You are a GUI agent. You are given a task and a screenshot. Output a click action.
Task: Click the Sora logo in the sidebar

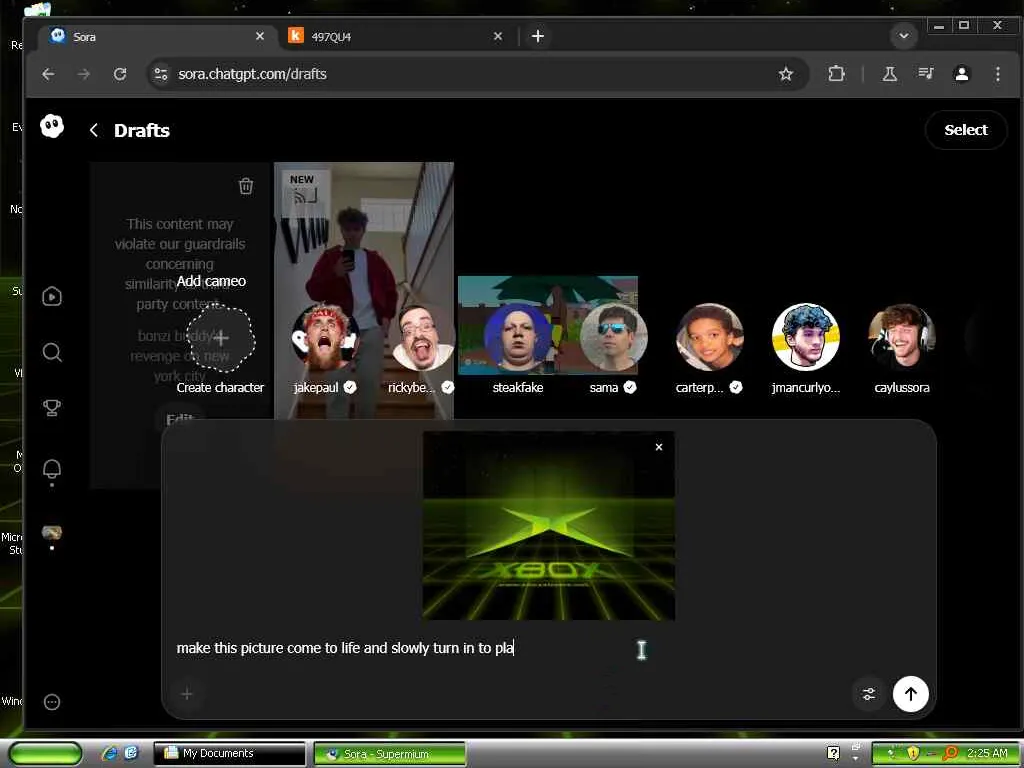pos(52,125)
